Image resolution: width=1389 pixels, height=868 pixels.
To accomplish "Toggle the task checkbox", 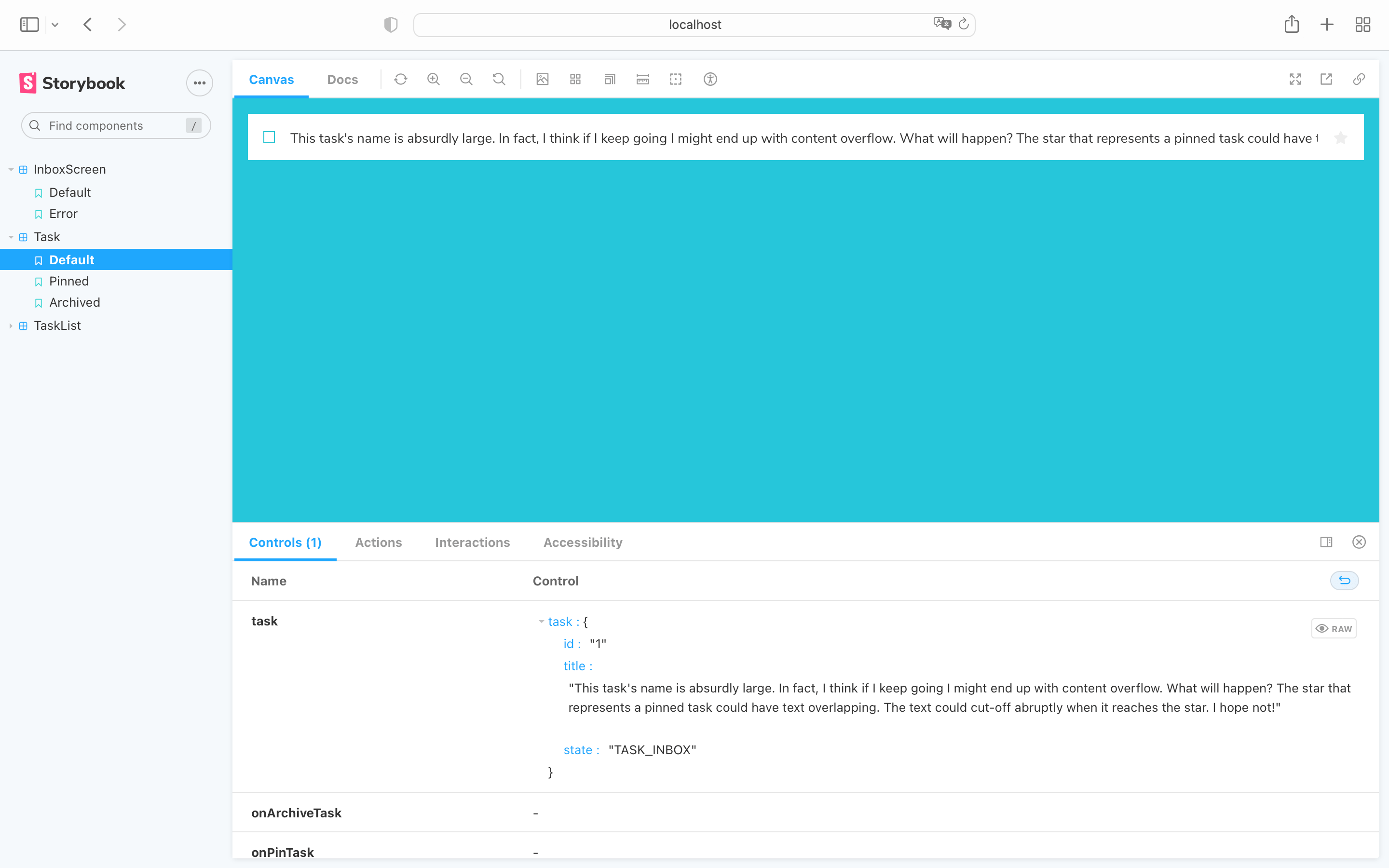I will point(269,137).
